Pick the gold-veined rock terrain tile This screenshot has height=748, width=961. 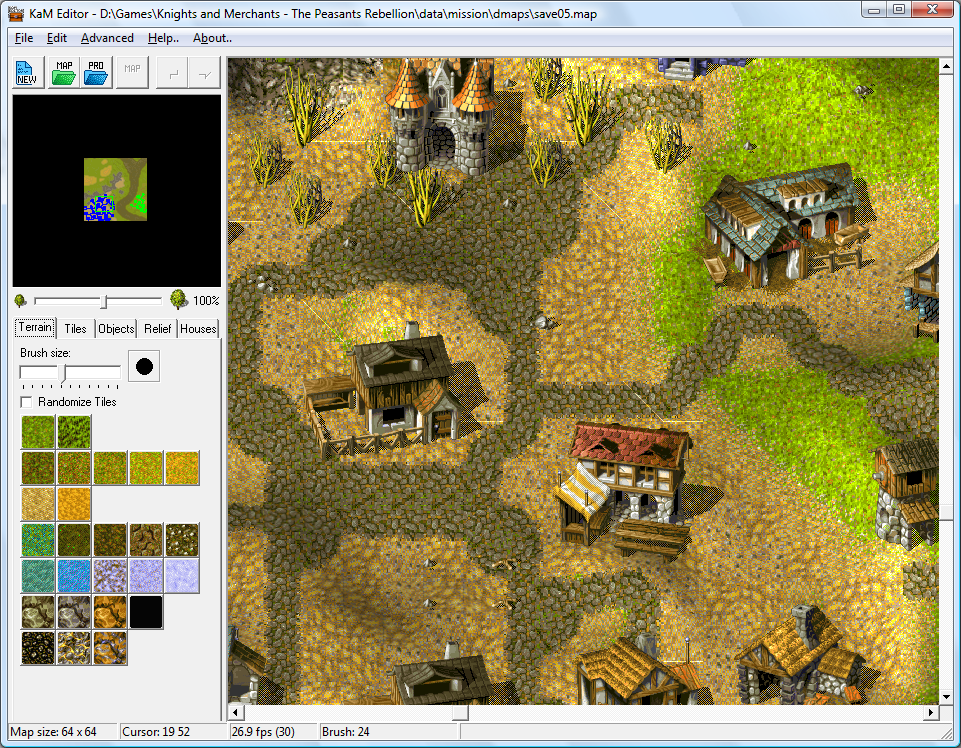tap(74, 648)
